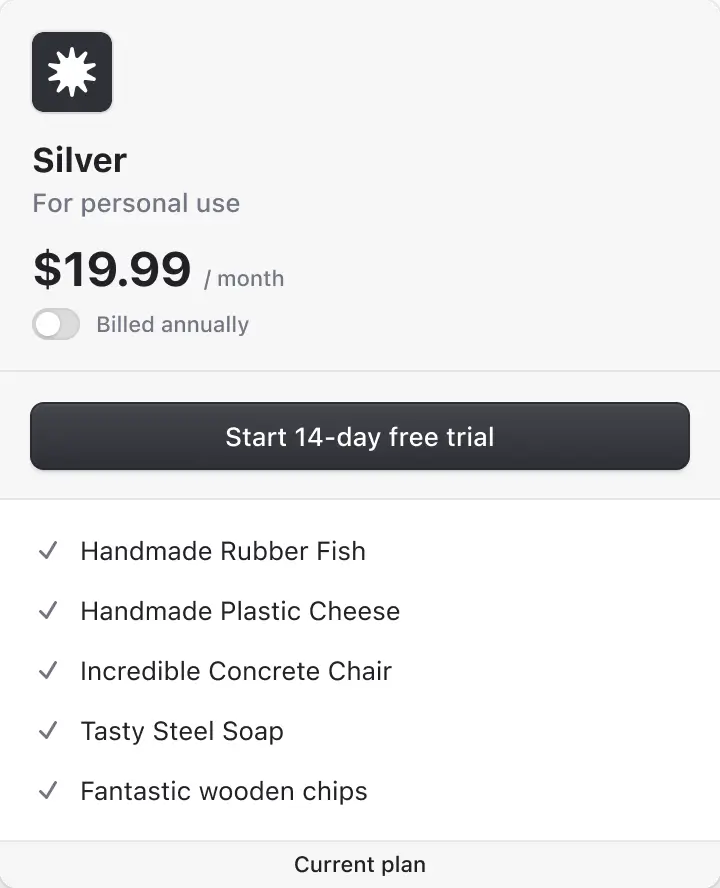Click the Fantastic wooden chips feature text
This screenshot has width=720, height=888.
(x=224, y=791)
